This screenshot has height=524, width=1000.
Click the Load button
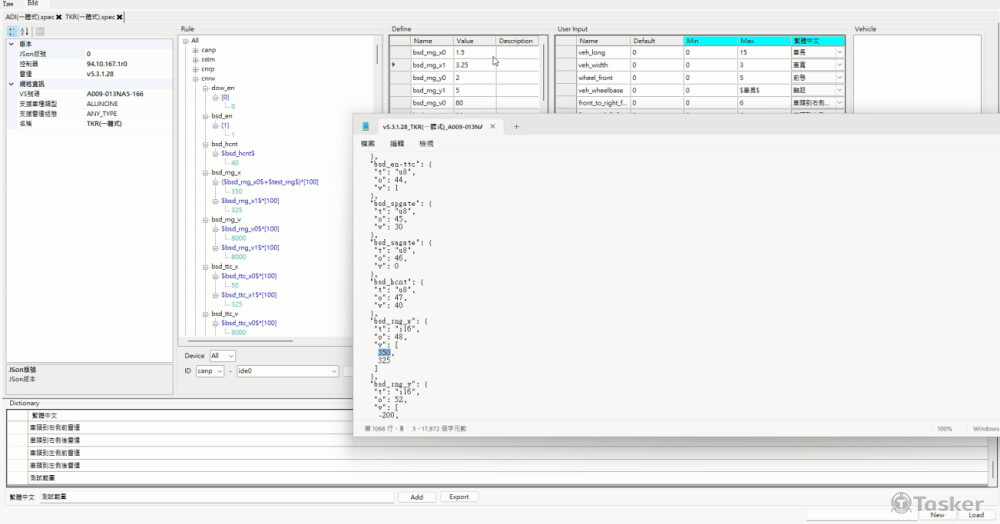coord(975,516)
